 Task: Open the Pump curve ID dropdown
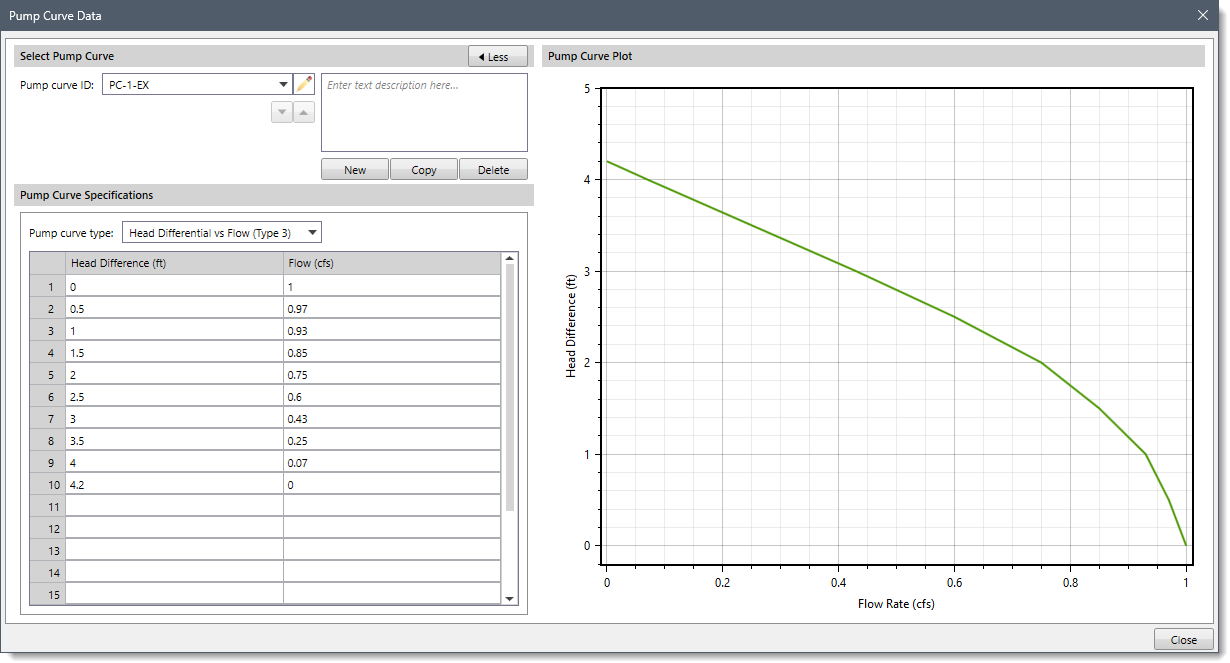pos(283,83)
